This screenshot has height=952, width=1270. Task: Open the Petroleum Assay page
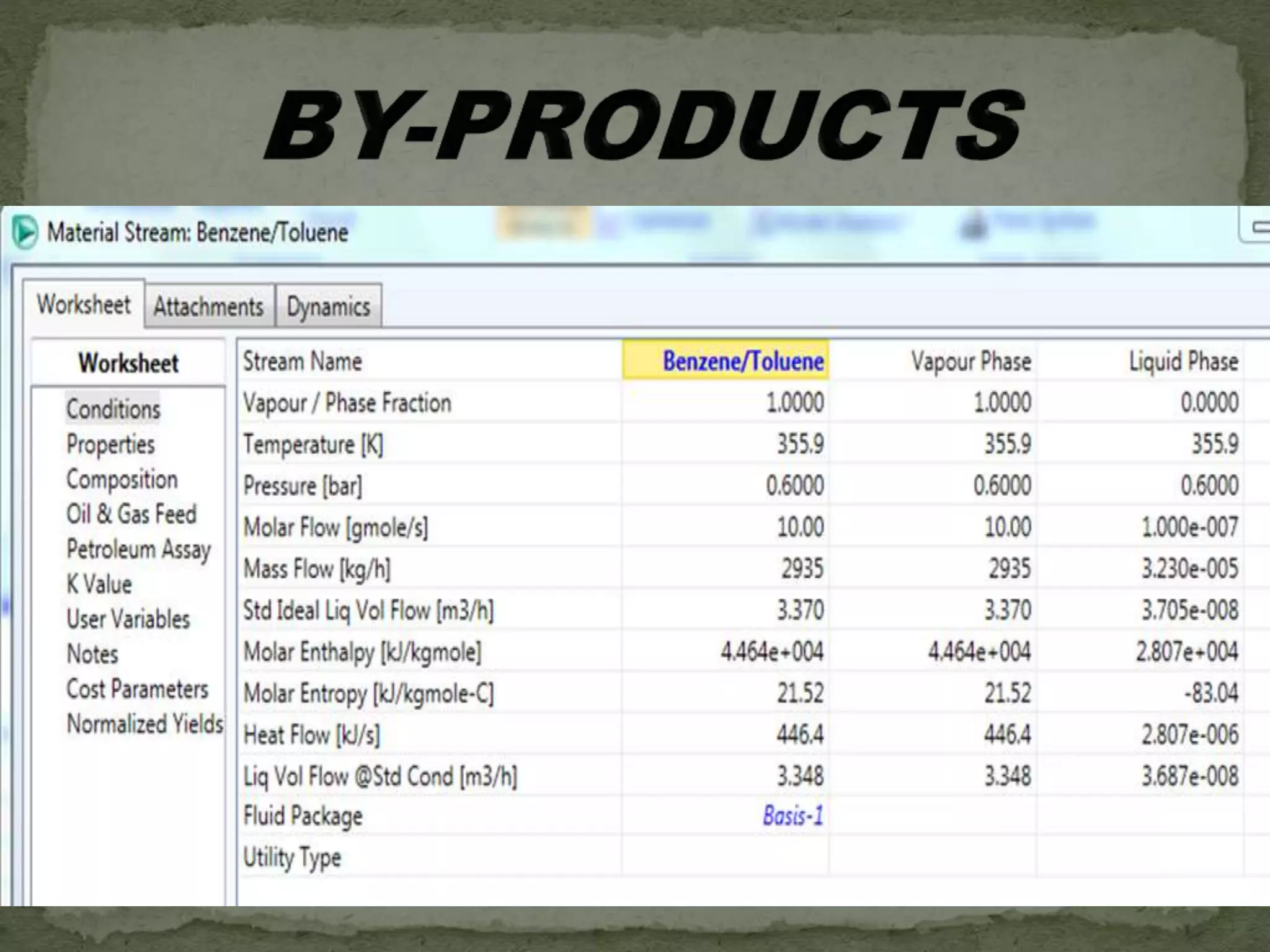pos(139,549)
